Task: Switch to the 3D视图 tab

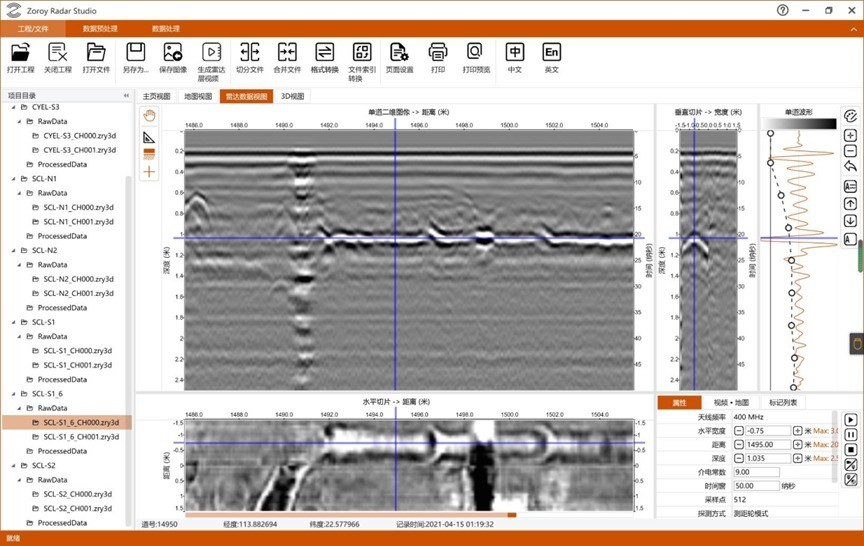Action: [291, 97]
